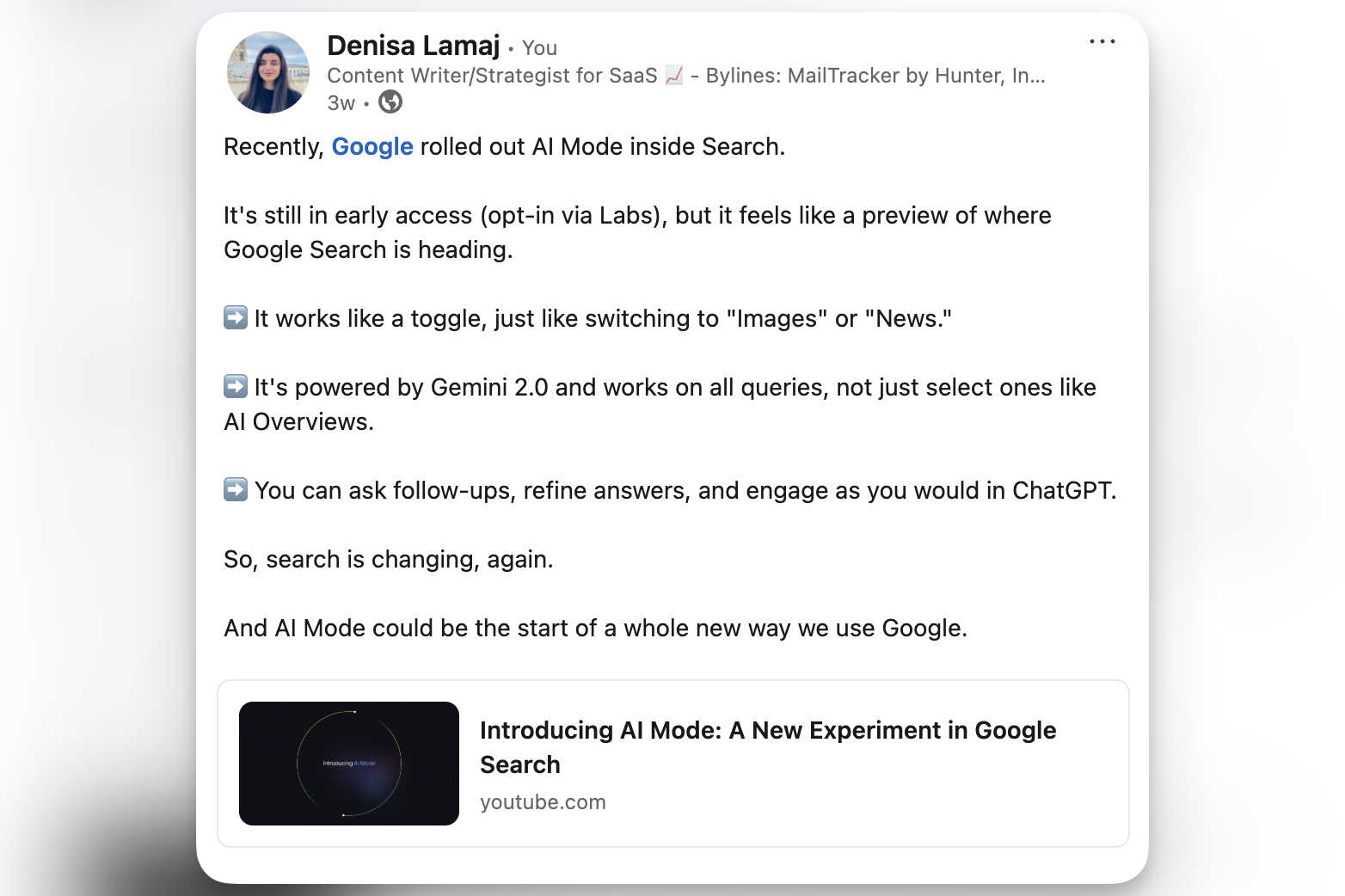Click the sentence 'And AI Mode could be the start'
The width and height of the screenshot is (1345, 896).
point(595,629)
